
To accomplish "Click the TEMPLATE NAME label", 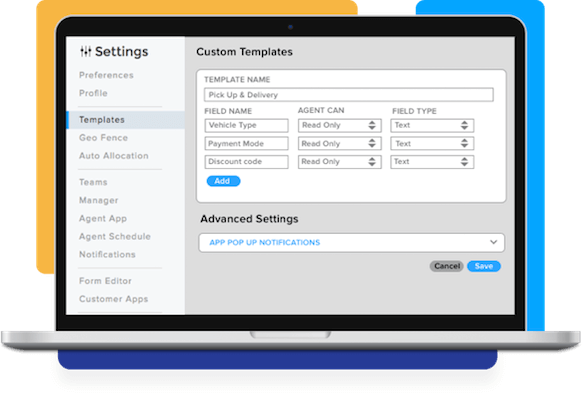I will click(x=237, y=79).
